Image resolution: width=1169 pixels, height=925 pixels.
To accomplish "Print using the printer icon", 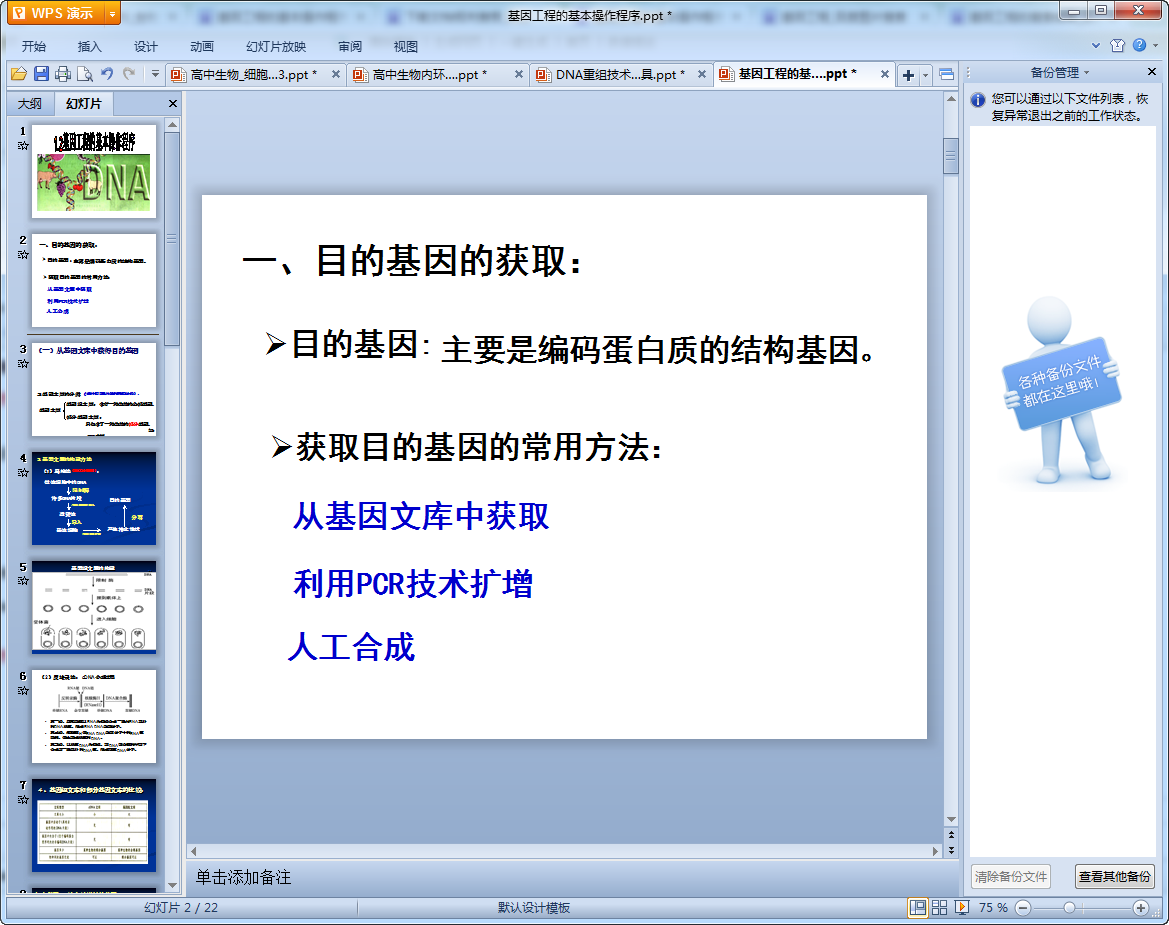I will tap(63, 74).
